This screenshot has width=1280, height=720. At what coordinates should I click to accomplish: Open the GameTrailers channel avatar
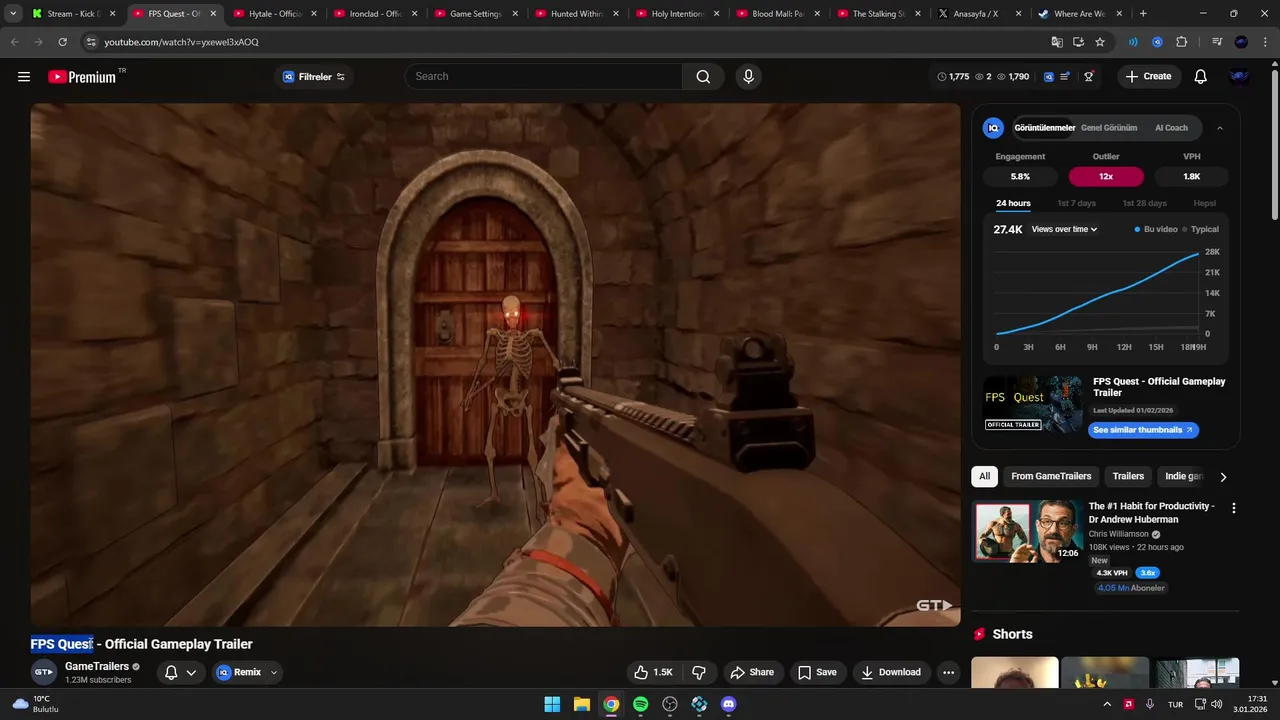click(x=43, y=672)
